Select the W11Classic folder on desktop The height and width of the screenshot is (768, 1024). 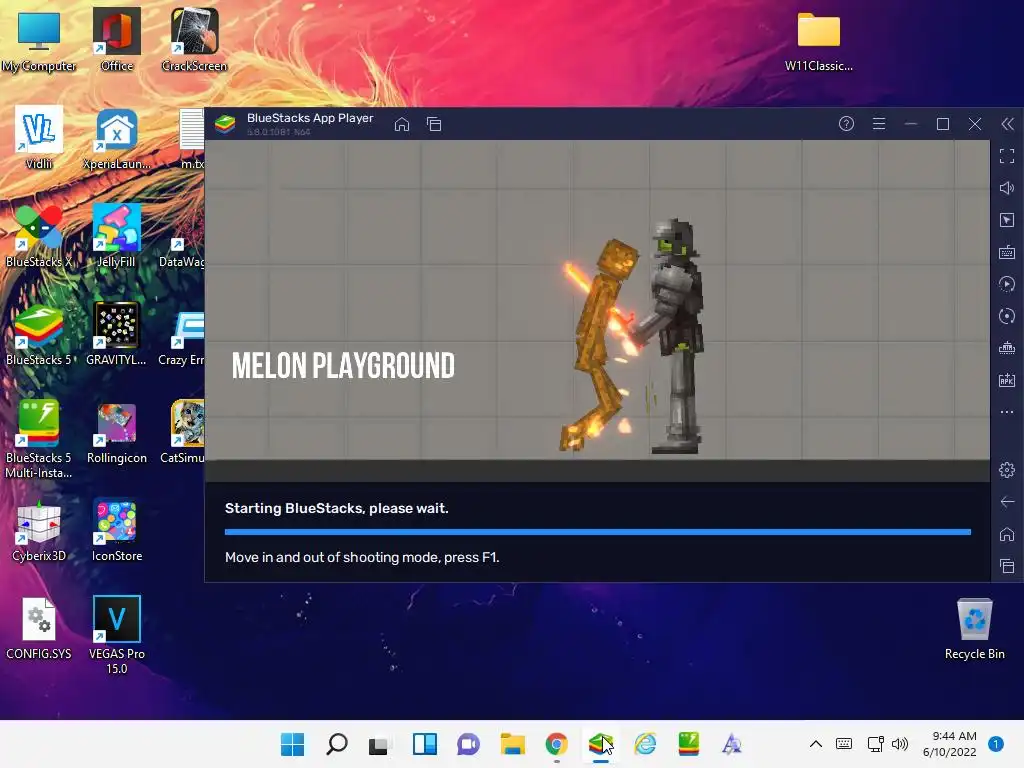point(818,40)
